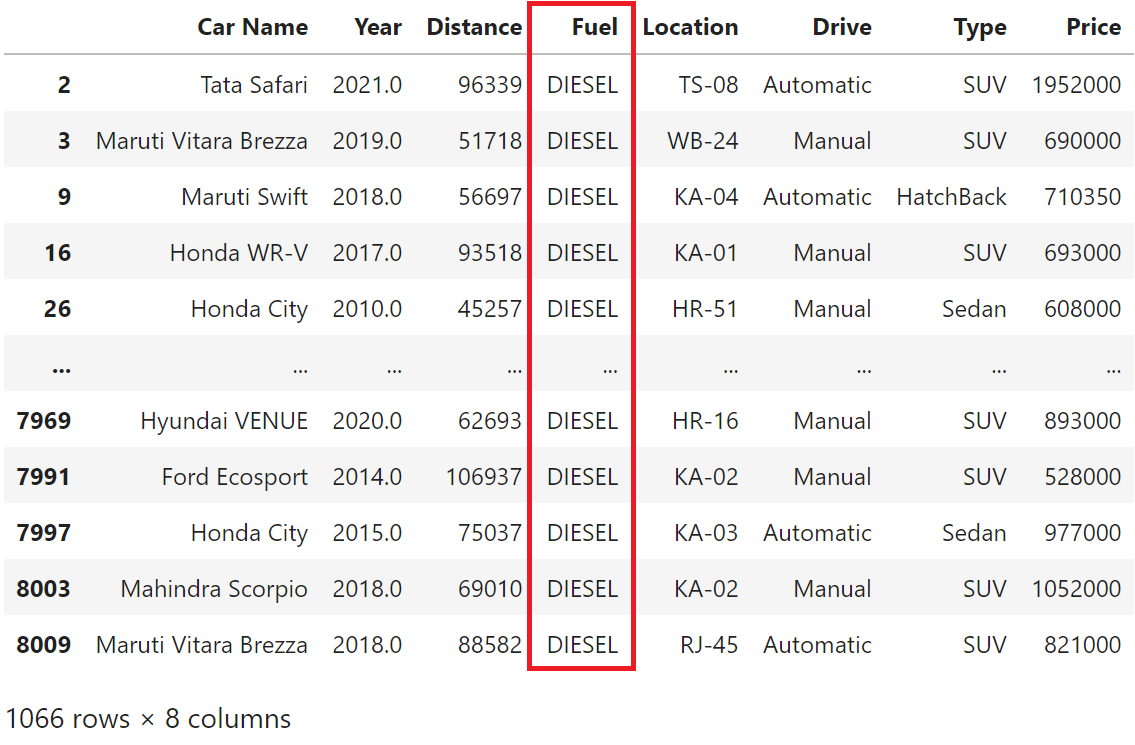Click location KA-04
Viewport: 1135px width, 745px height.
coord(706,197)
